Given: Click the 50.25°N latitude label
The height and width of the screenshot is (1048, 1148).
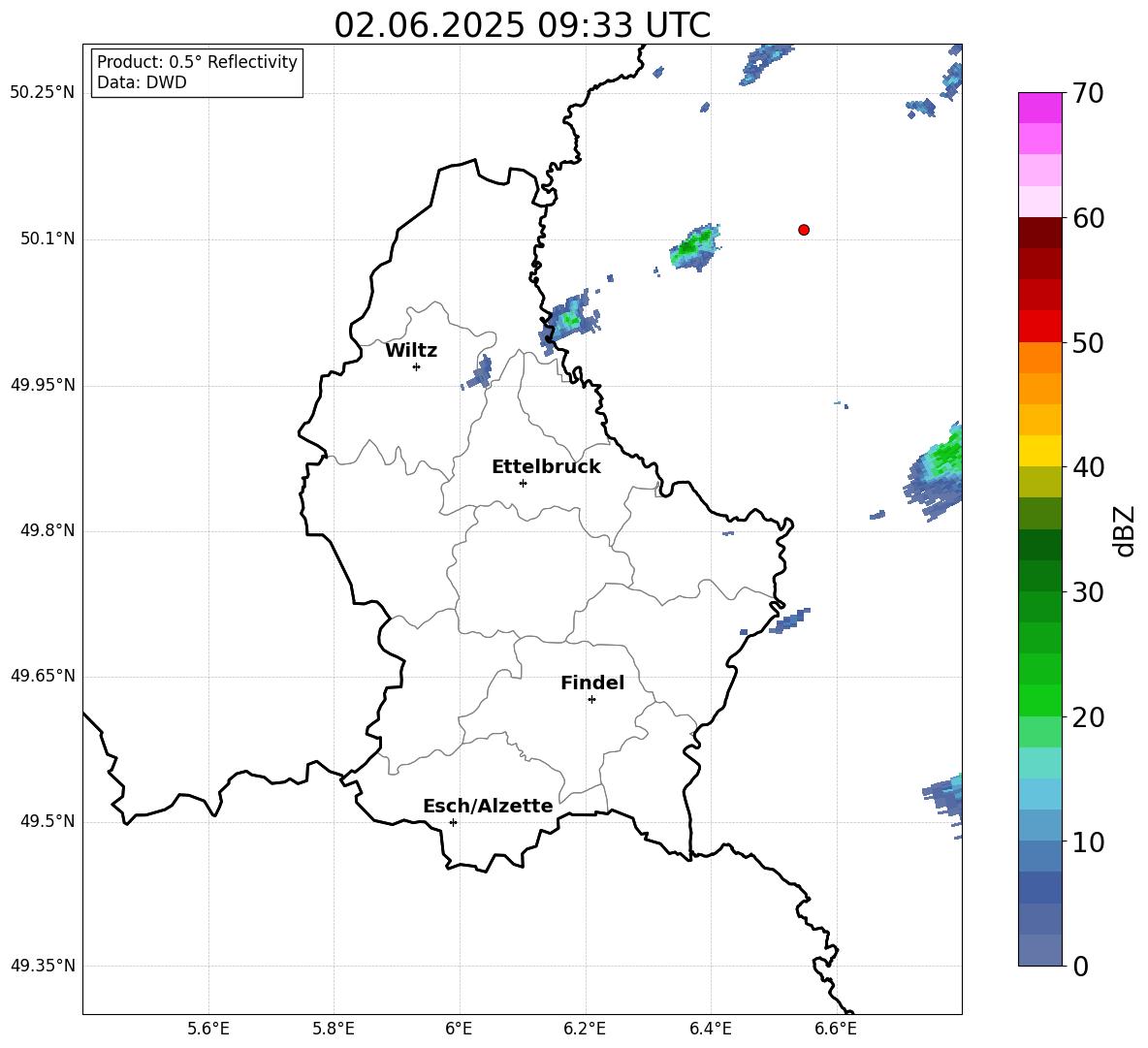Looking at the screenshot, I should pyautogui.click(x=43, y=93).
